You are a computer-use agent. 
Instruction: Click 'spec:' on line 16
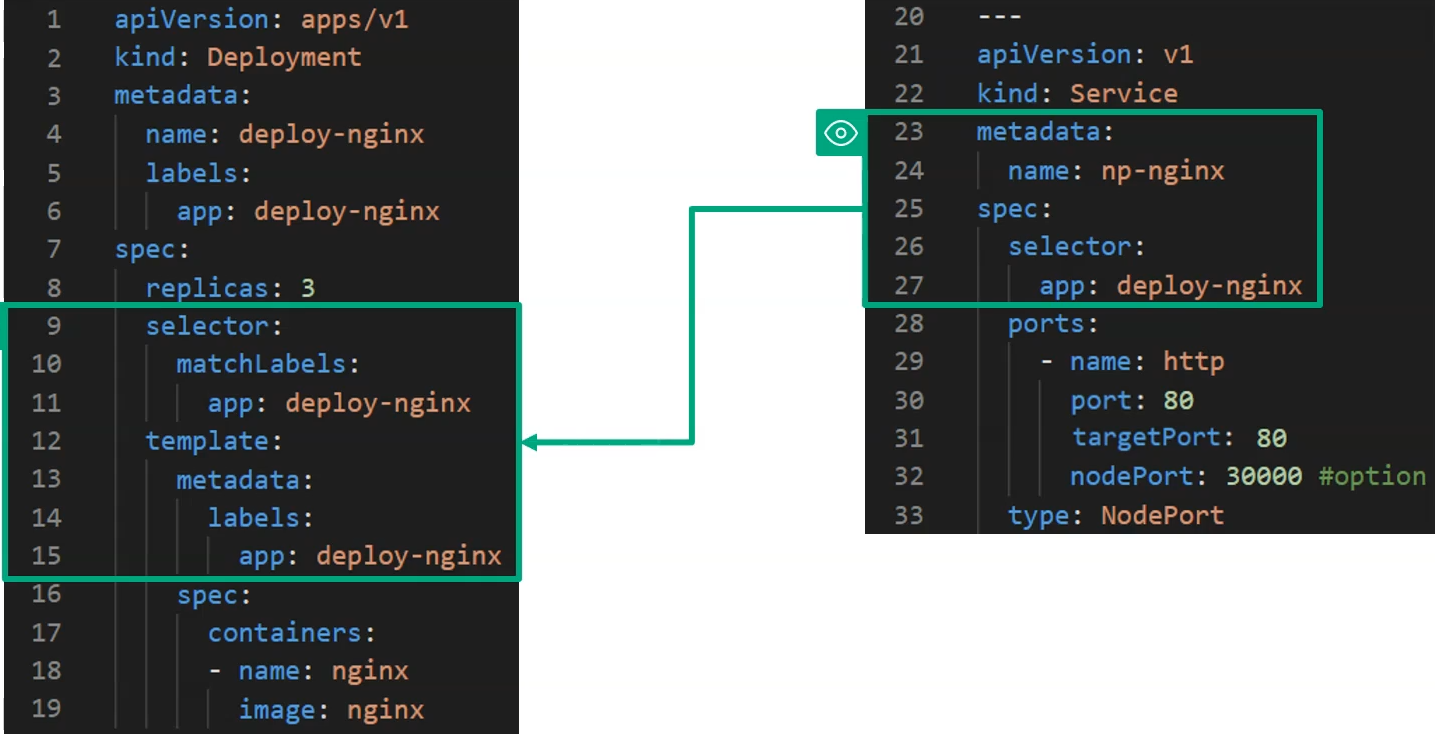[x=214, y=595]
